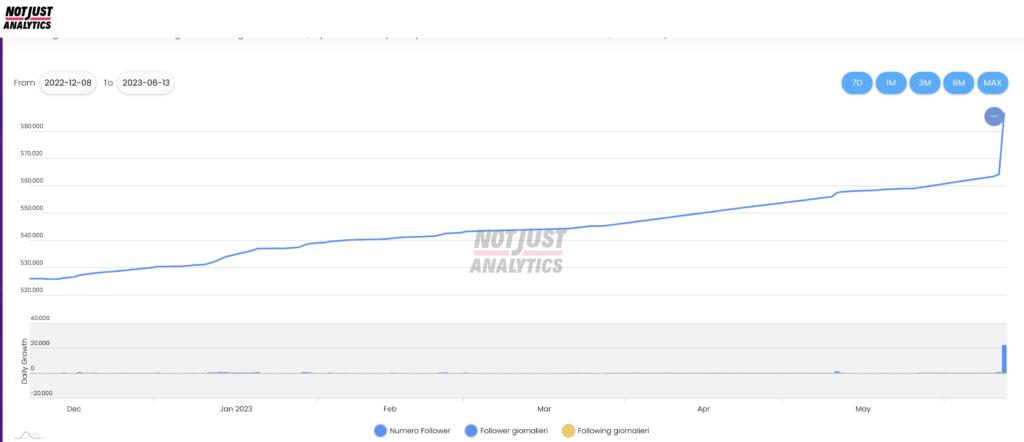Click the Not Just Analytics chart watermark
The height and width of the screenshot is (442, 1024).
point(518,251)
